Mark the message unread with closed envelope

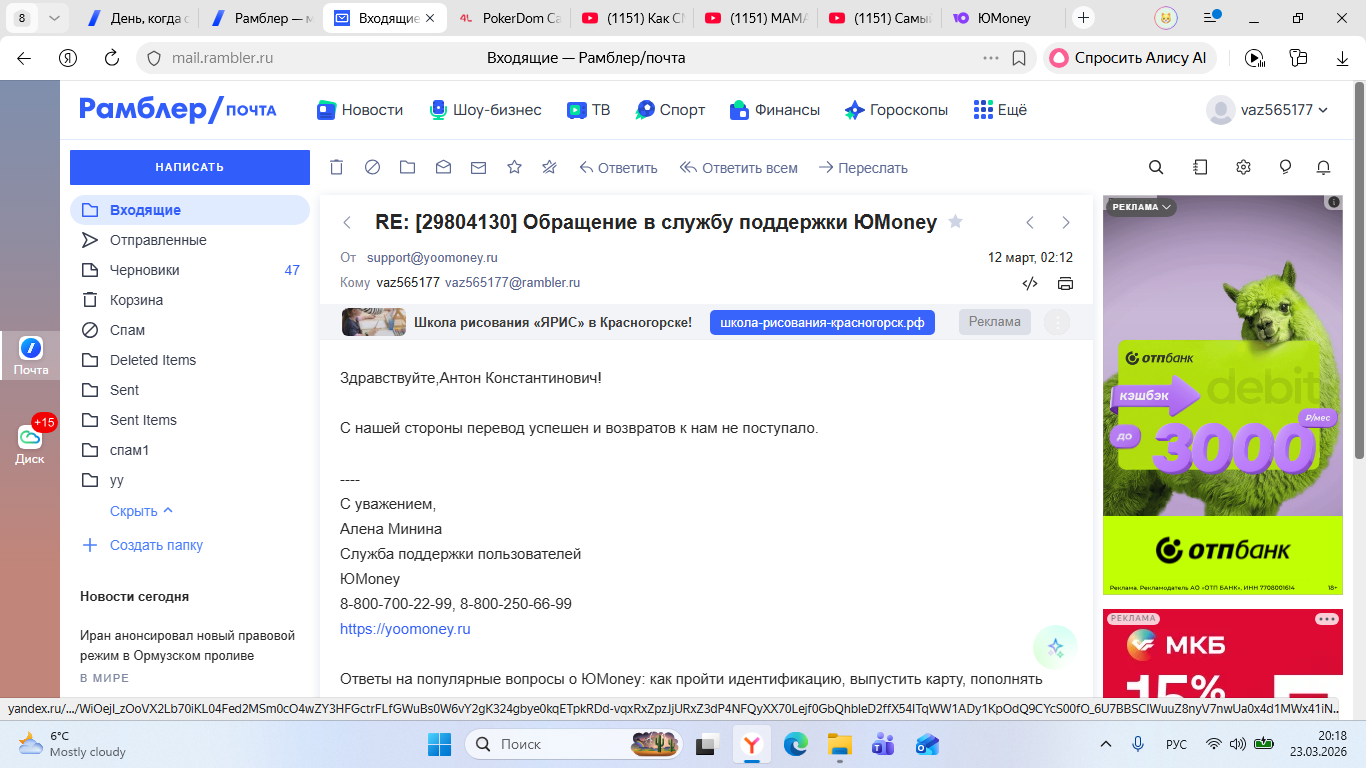pyautogui.click(x=478, y=168)
